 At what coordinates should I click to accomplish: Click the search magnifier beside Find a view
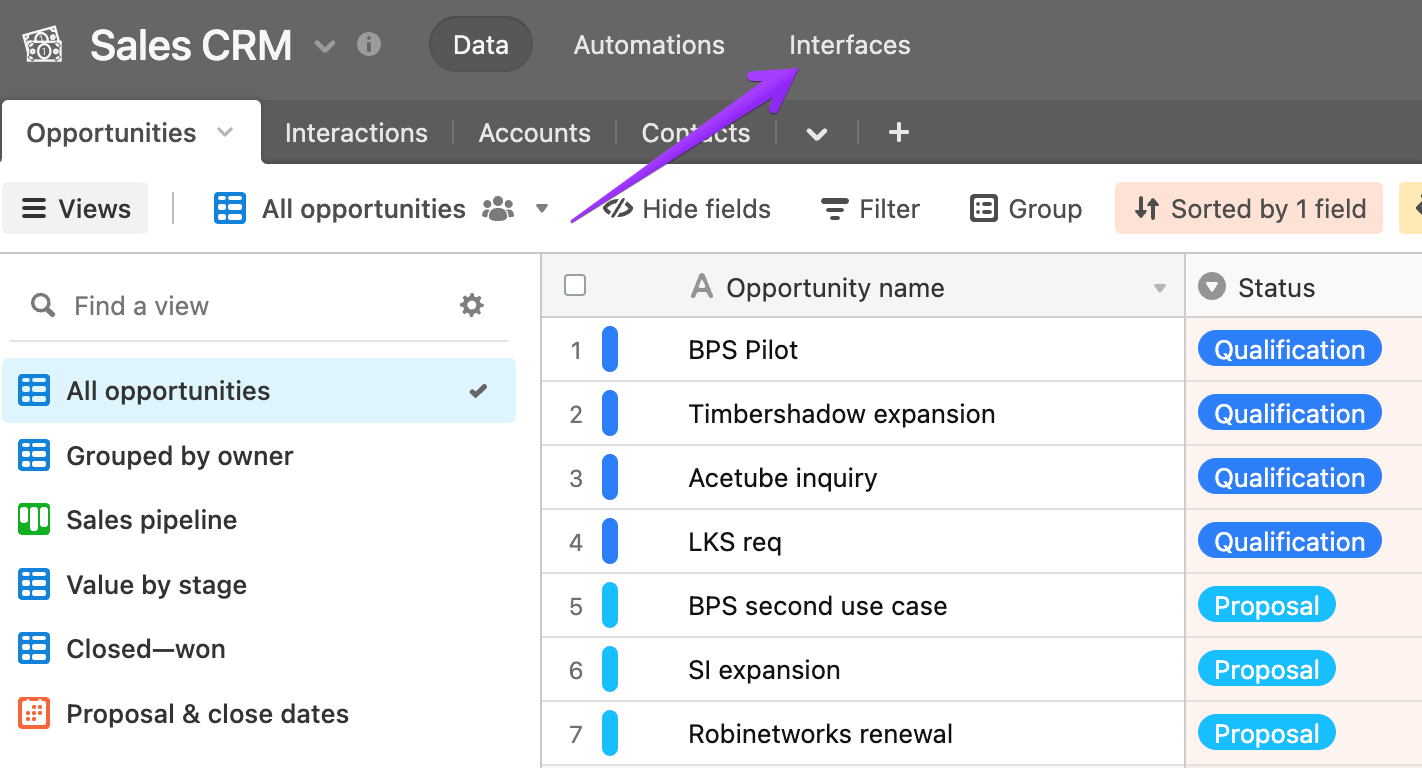pos(43,305)
